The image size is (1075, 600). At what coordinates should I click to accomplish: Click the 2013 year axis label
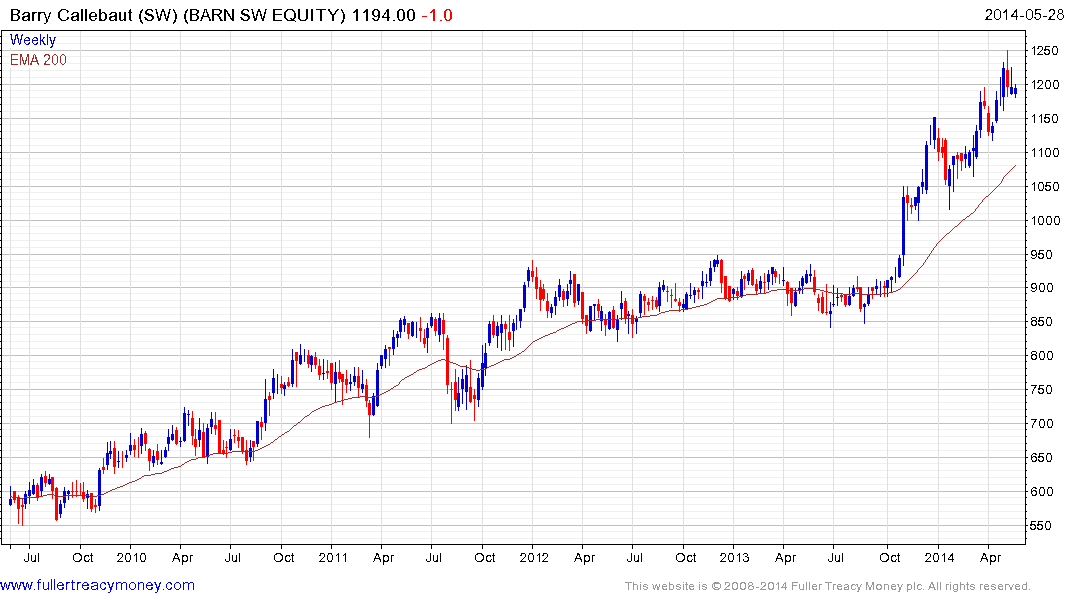(734, 557)
